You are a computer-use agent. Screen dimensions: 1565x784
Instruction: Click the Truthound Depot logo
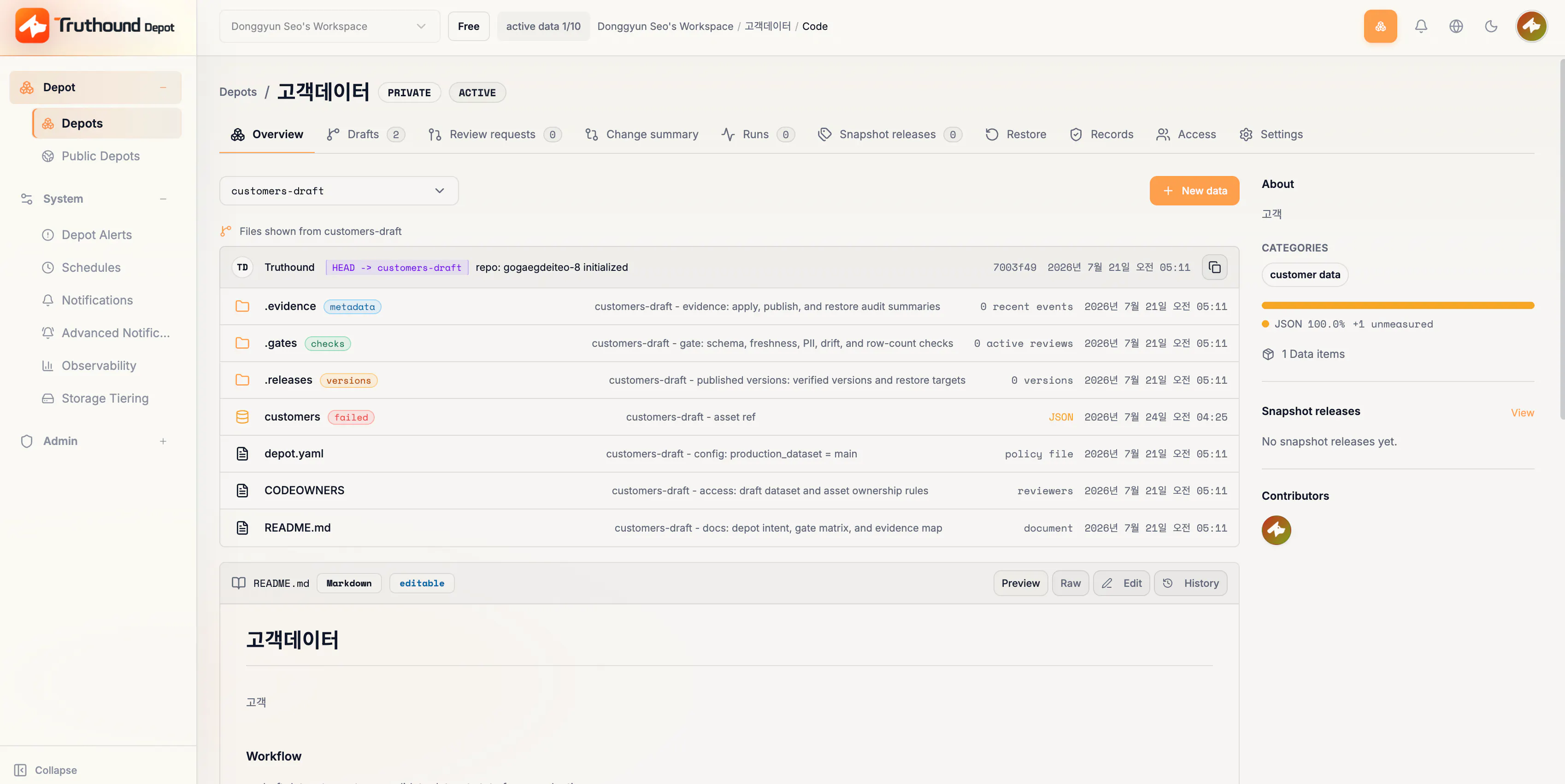95,25
